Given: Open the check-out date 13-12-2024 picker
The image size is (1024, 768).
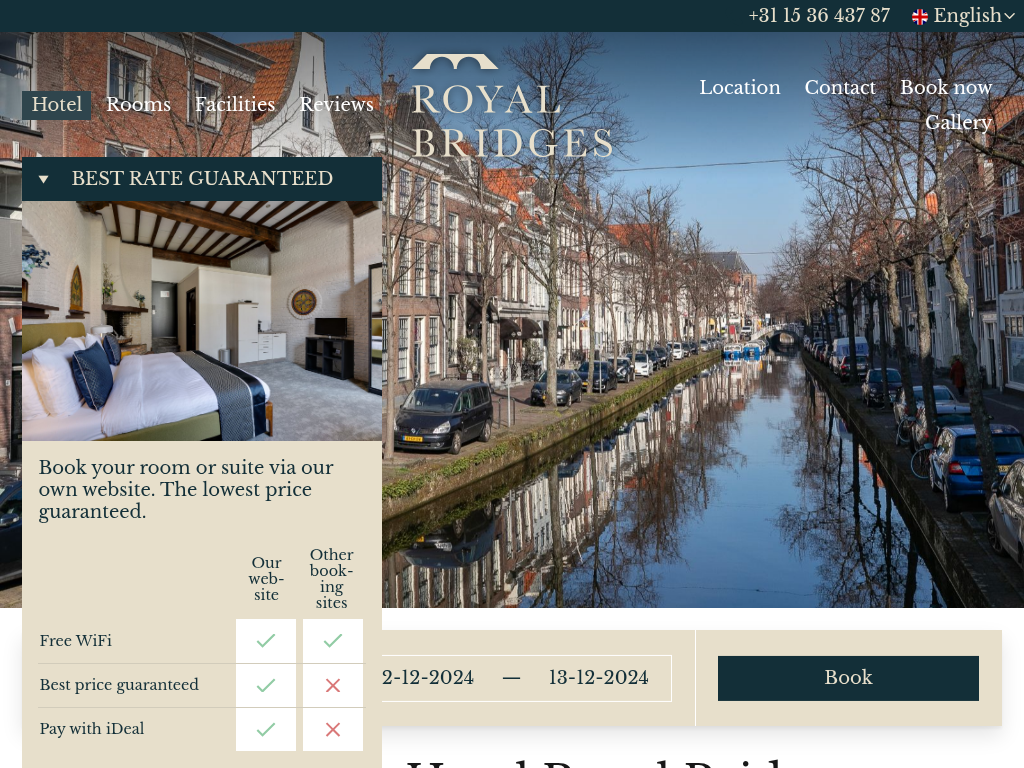Looking at the screenshot, I should coord(598,678).
